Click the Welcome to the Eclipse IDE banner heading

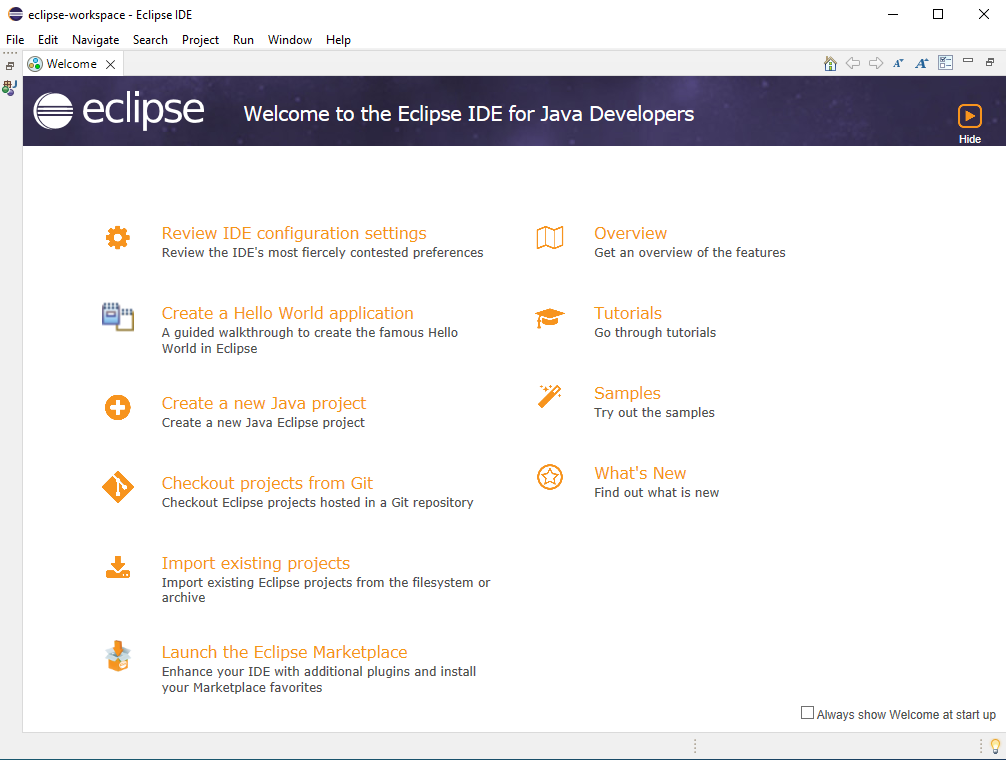coord(469,114)
